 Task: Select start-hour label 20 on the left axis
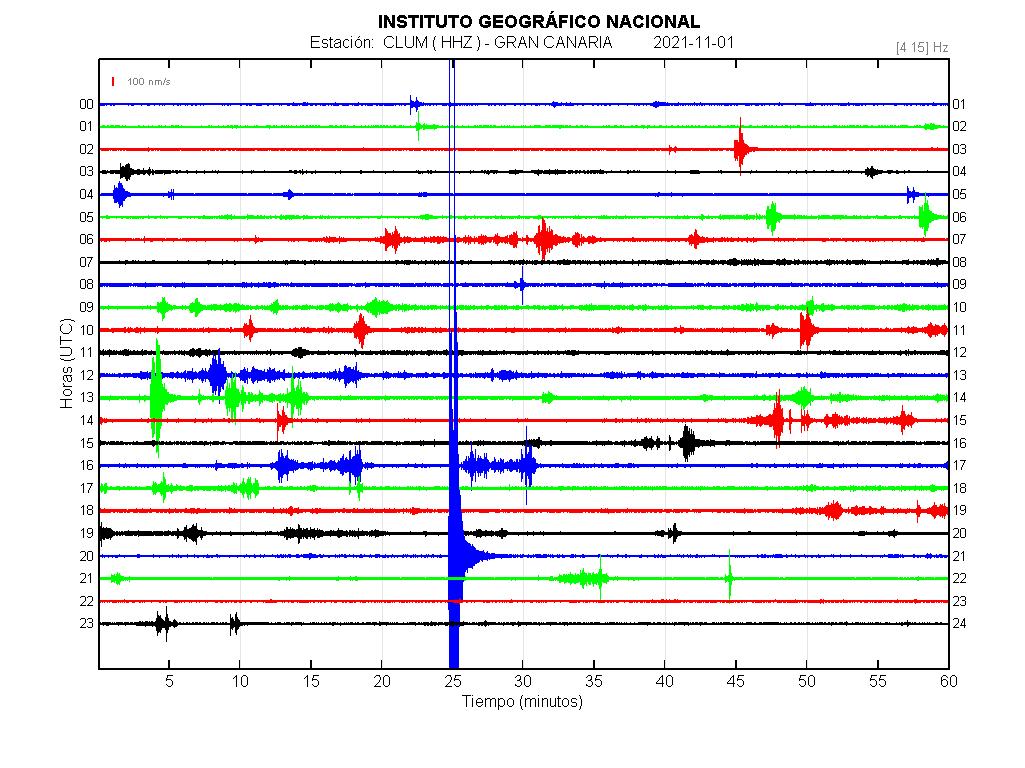pos(86,557)
